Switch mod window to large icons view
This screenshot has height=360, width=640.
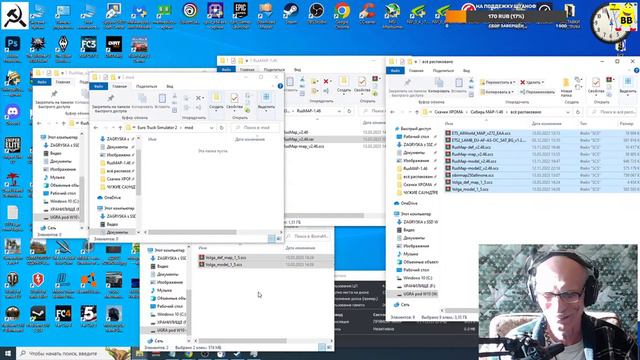pyautogui.click(x=279, y=238)
